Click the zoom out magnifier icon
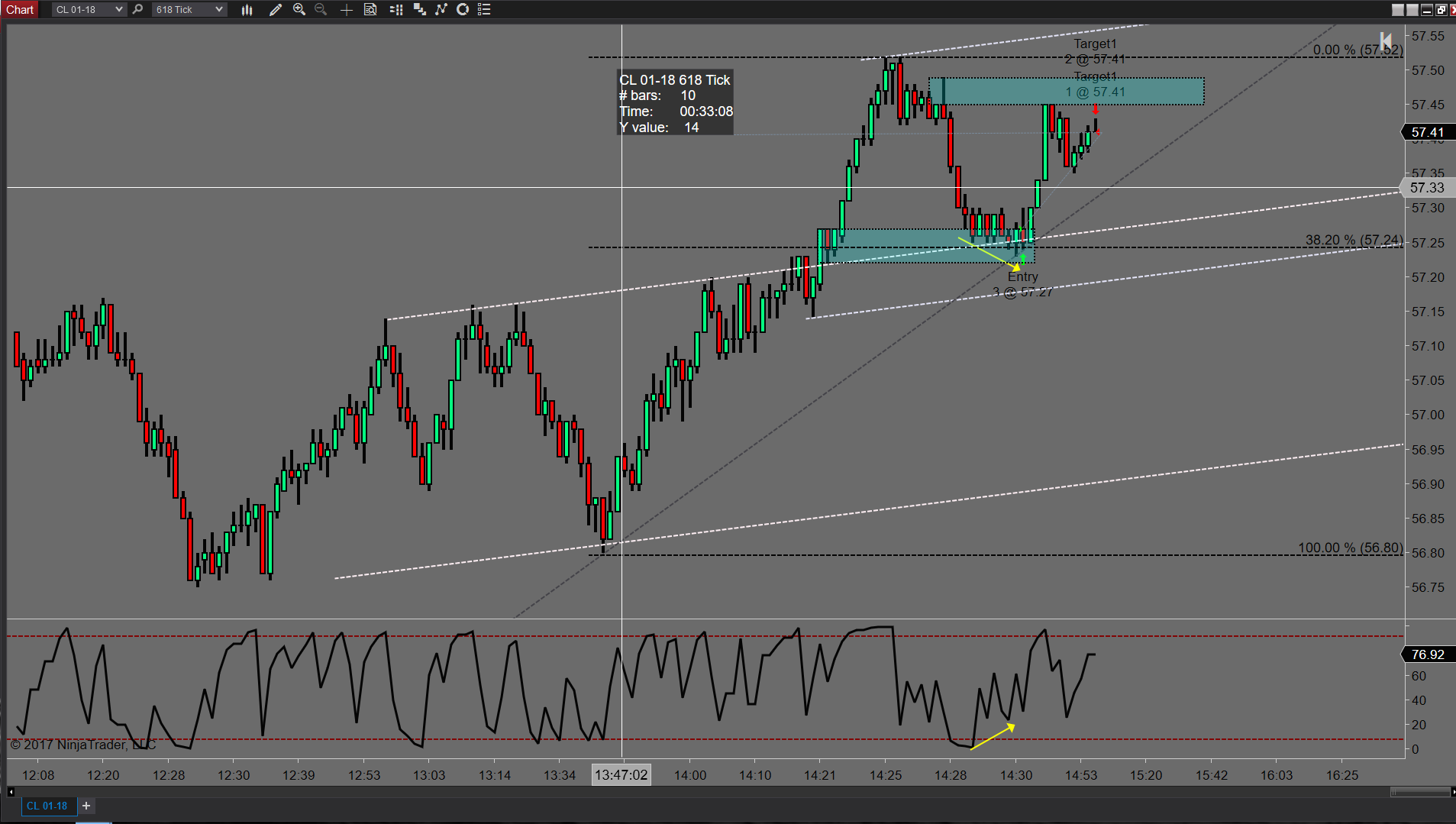Screen dimensions: 1456x824 [x=321, y=9]
